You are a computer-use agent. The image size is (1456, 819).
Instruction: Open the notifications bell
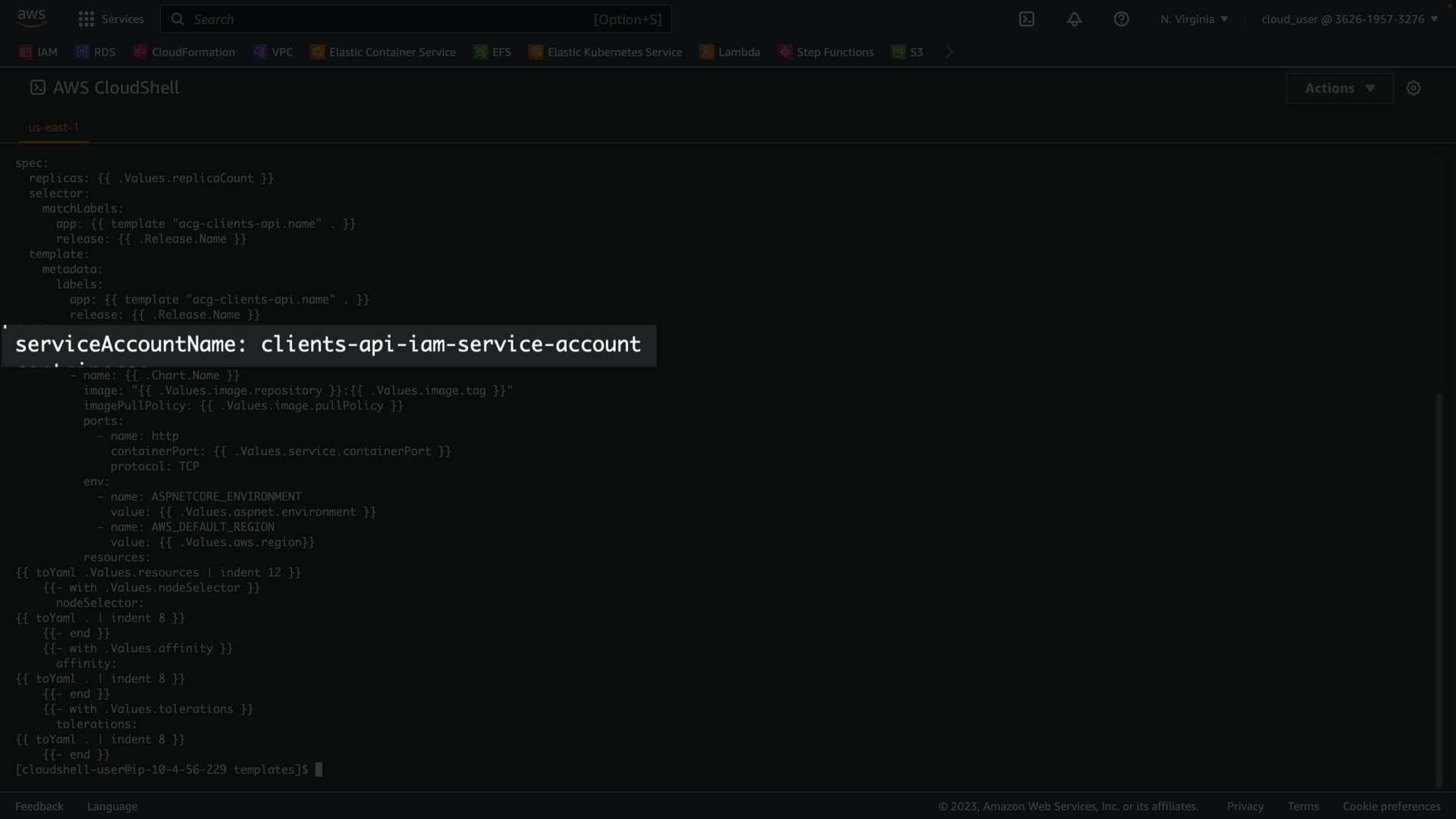tap(1074, 19)
